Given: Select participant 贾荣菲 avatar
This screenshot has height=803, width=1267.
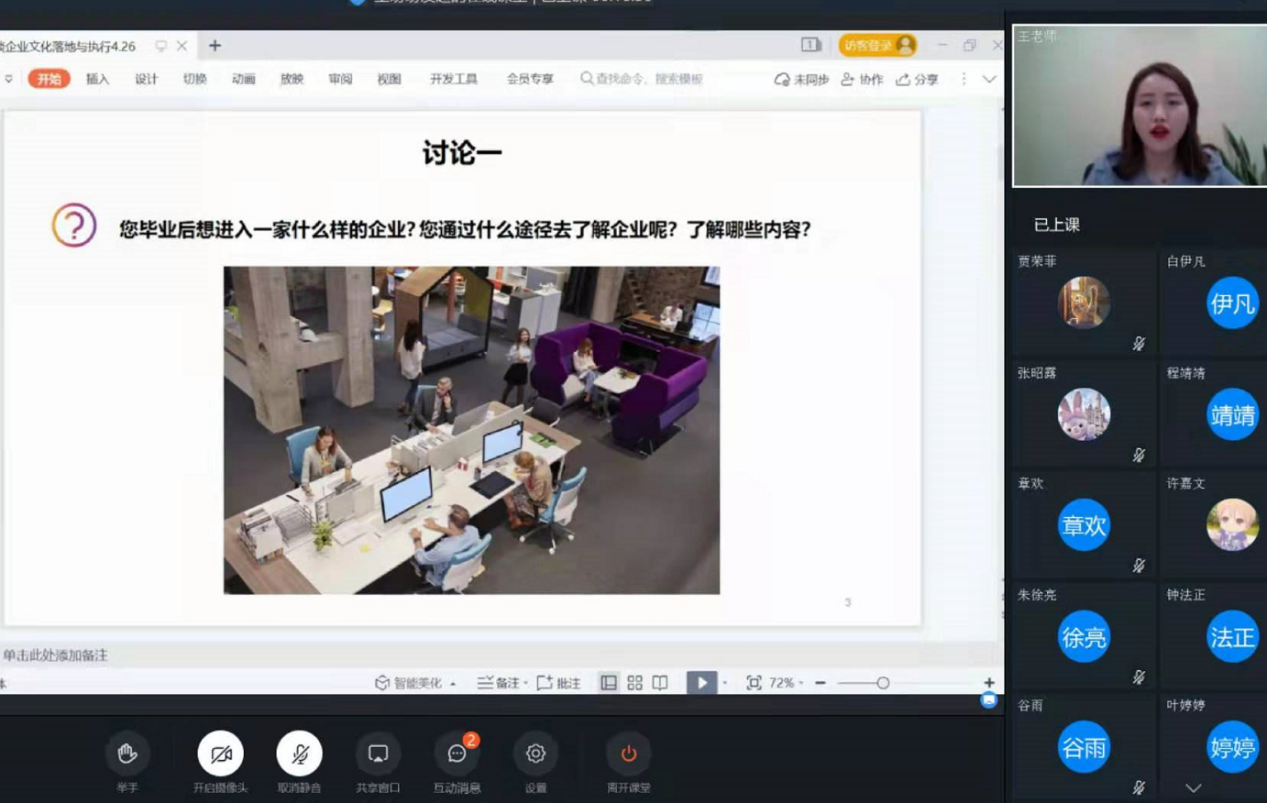Looking at the screenshot, I should point(1084,303).
